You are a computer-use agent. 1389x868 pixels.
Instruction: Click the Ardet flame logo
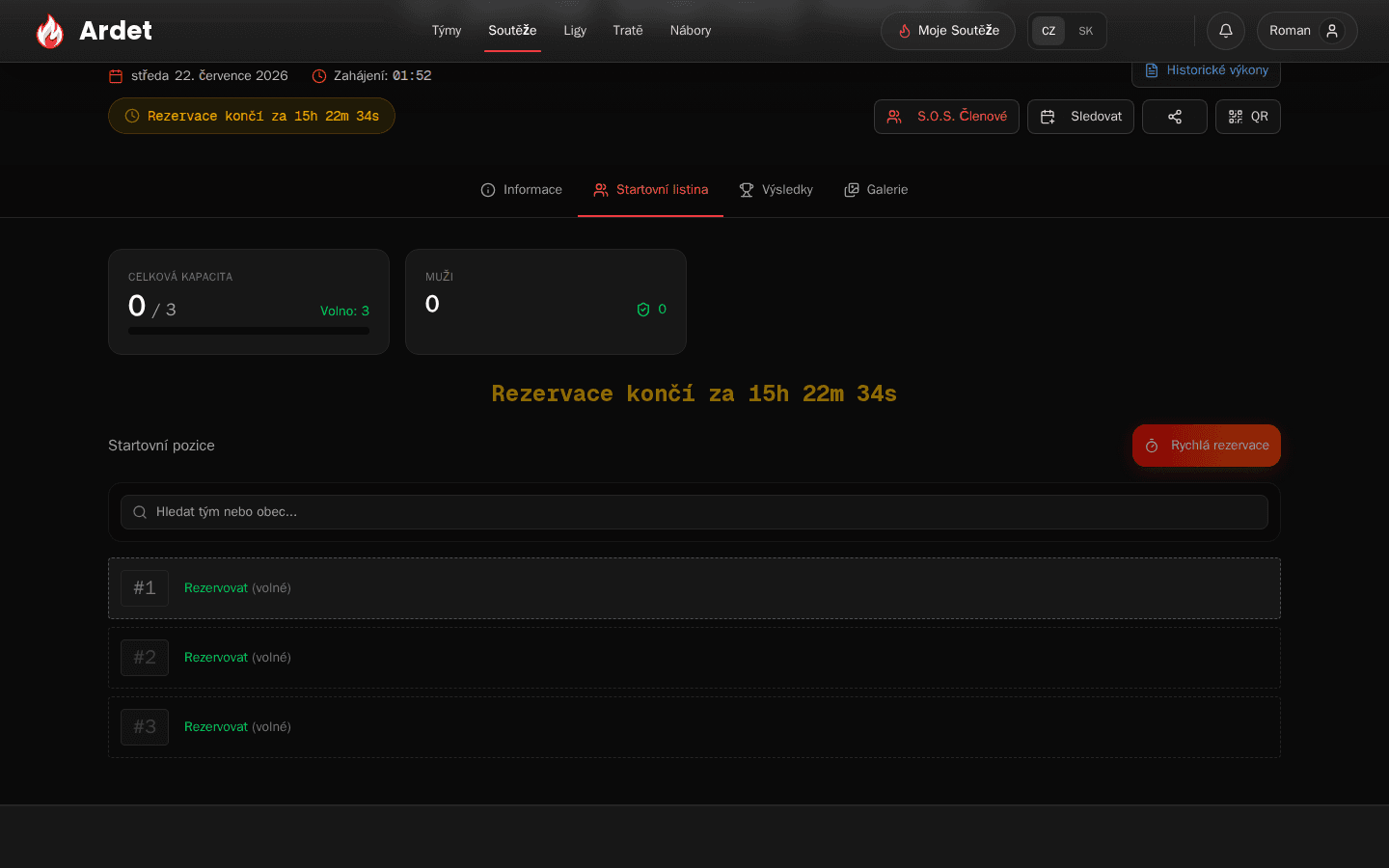(50, 31)
